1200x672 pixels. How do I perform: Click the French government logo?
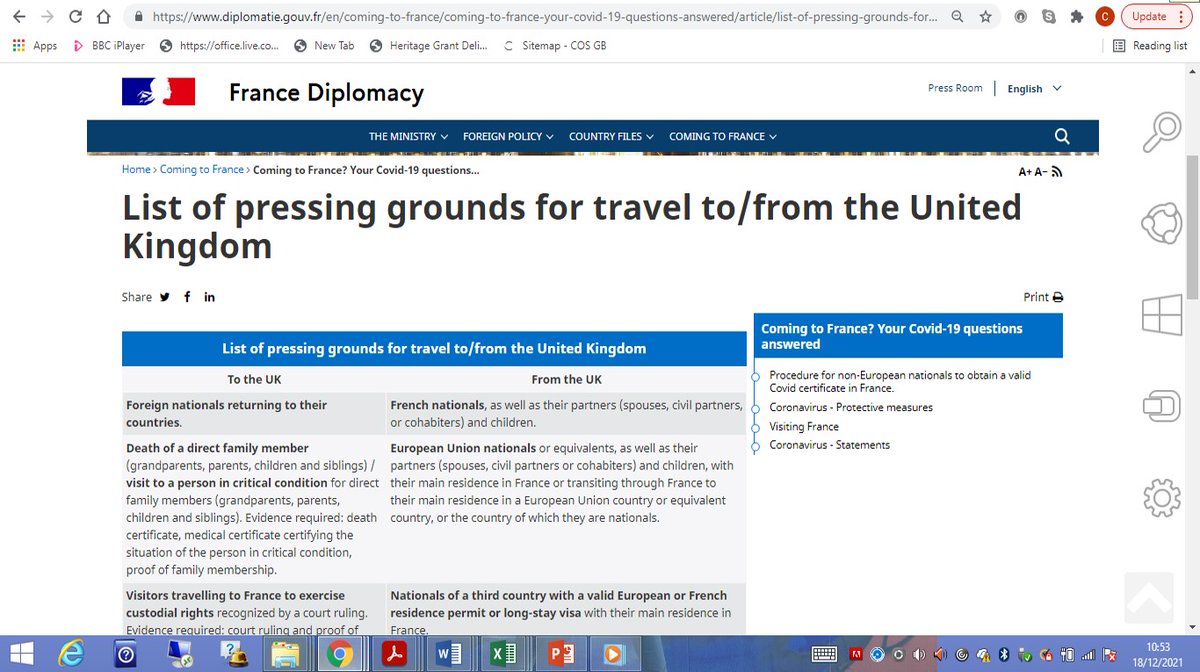click(x=158, y=91)
